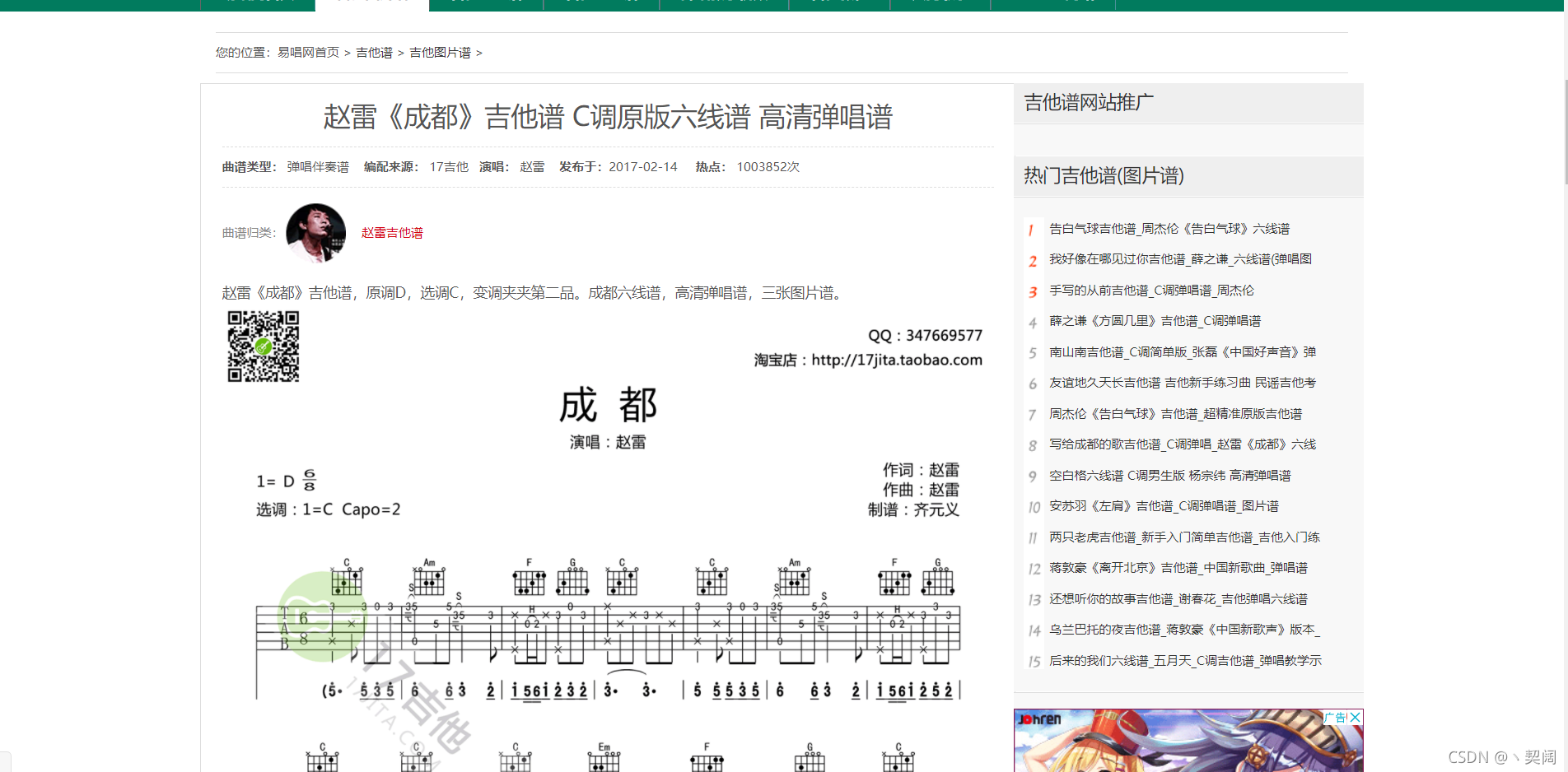
Task: Open 两只老虎吉他谱 entry
Action: tap(1184, 537)
